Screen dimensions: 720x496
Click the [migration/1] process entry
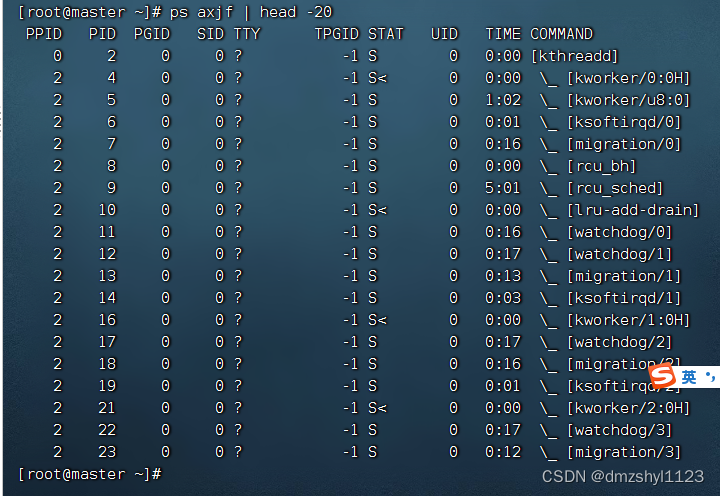coord(624,276)
